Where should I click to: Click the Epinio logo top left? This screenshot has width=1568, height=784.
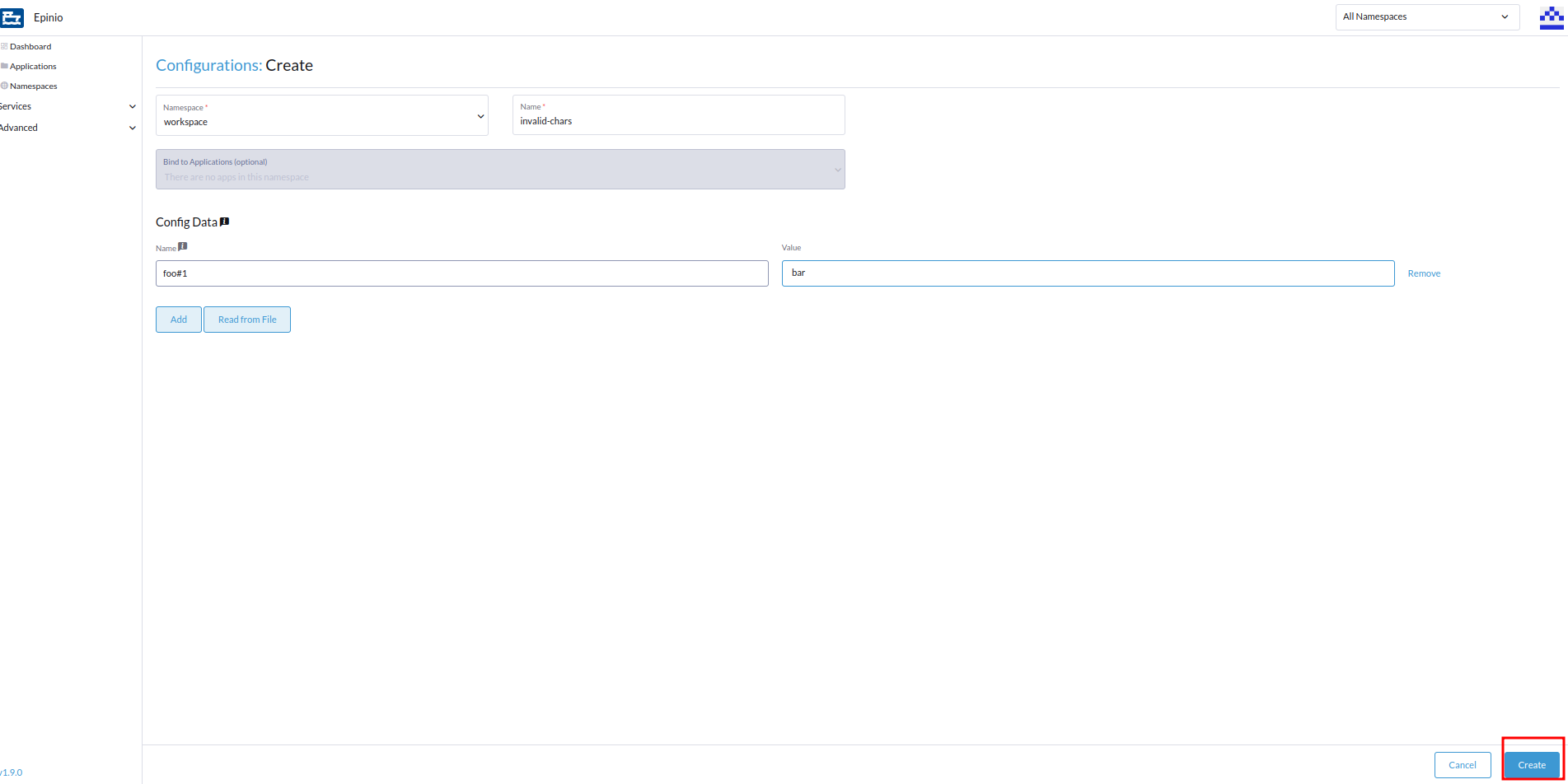pos(13,16)
